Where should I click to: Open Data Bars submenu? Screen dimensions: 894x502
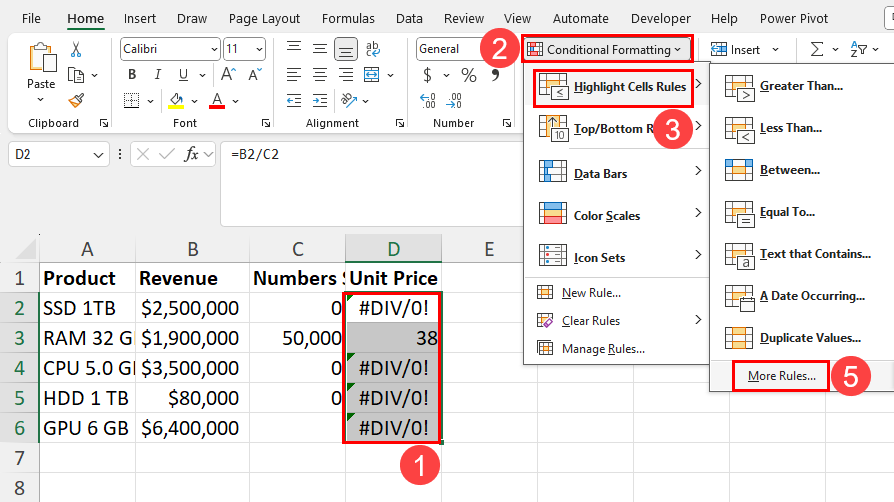(x=616, y=171)
